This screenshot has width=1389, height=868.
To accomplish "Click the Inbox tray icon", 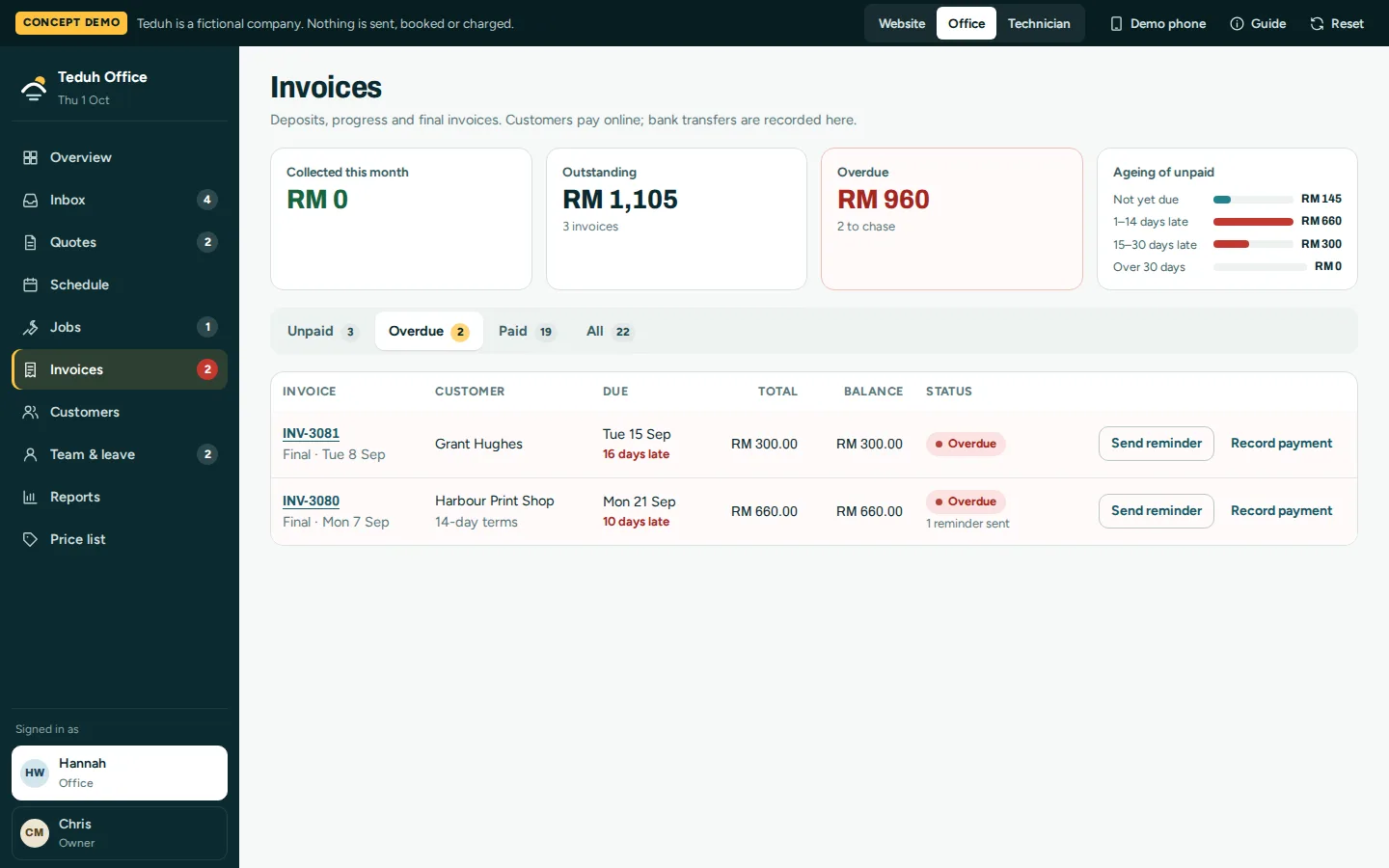I will point(31,200).
